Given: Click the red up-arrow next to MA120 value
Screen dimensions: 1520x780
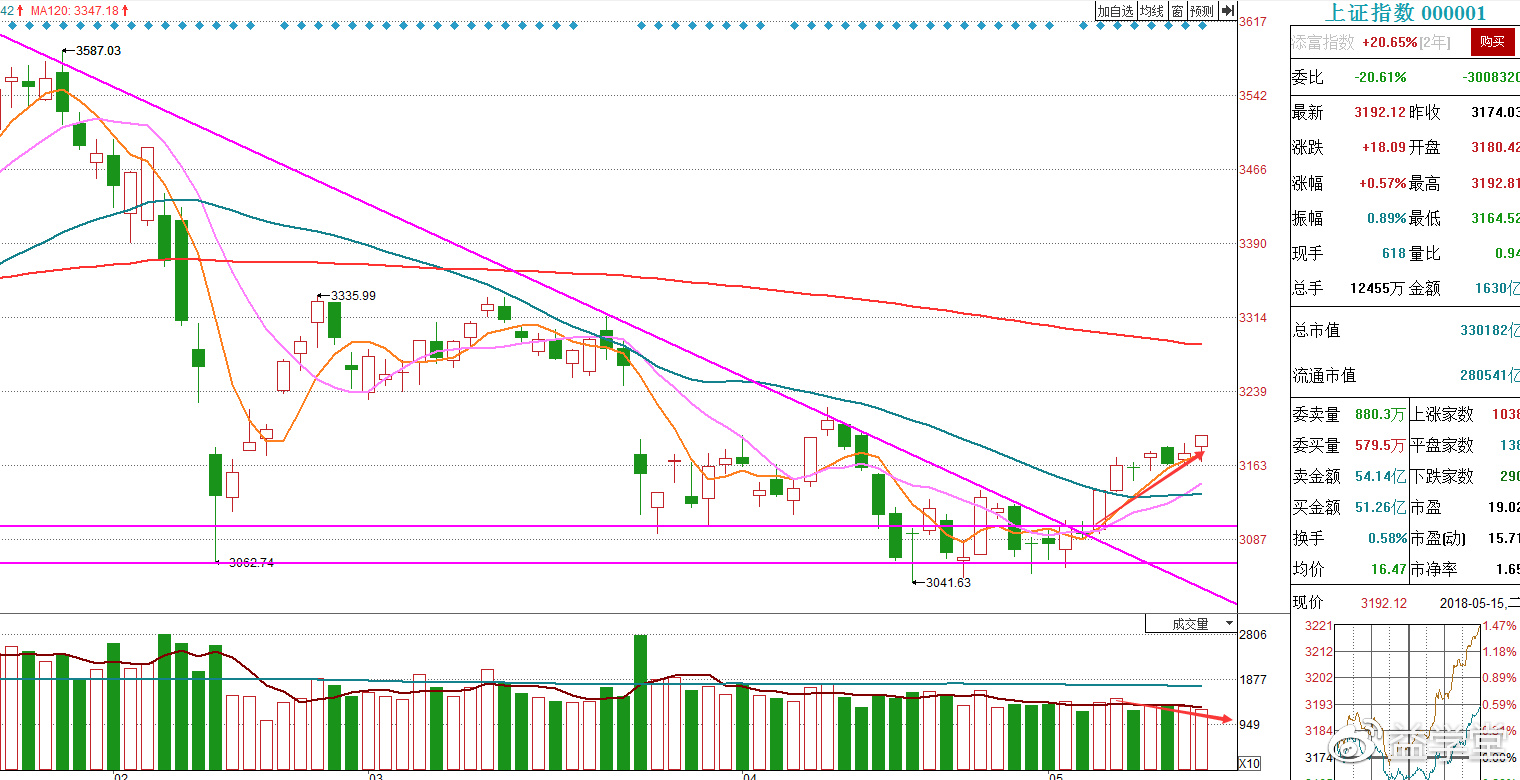Looking at the screenshot, I should (125, 10).
